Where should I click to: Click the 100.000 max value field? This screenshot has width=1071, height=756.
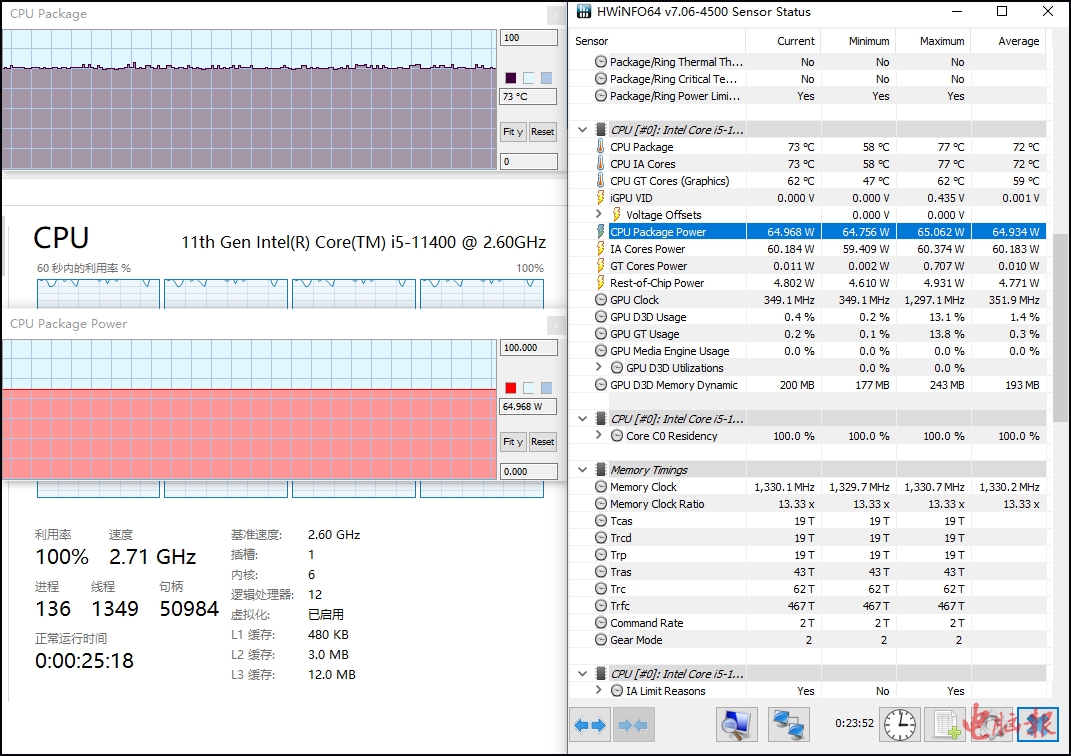[528, 348]
